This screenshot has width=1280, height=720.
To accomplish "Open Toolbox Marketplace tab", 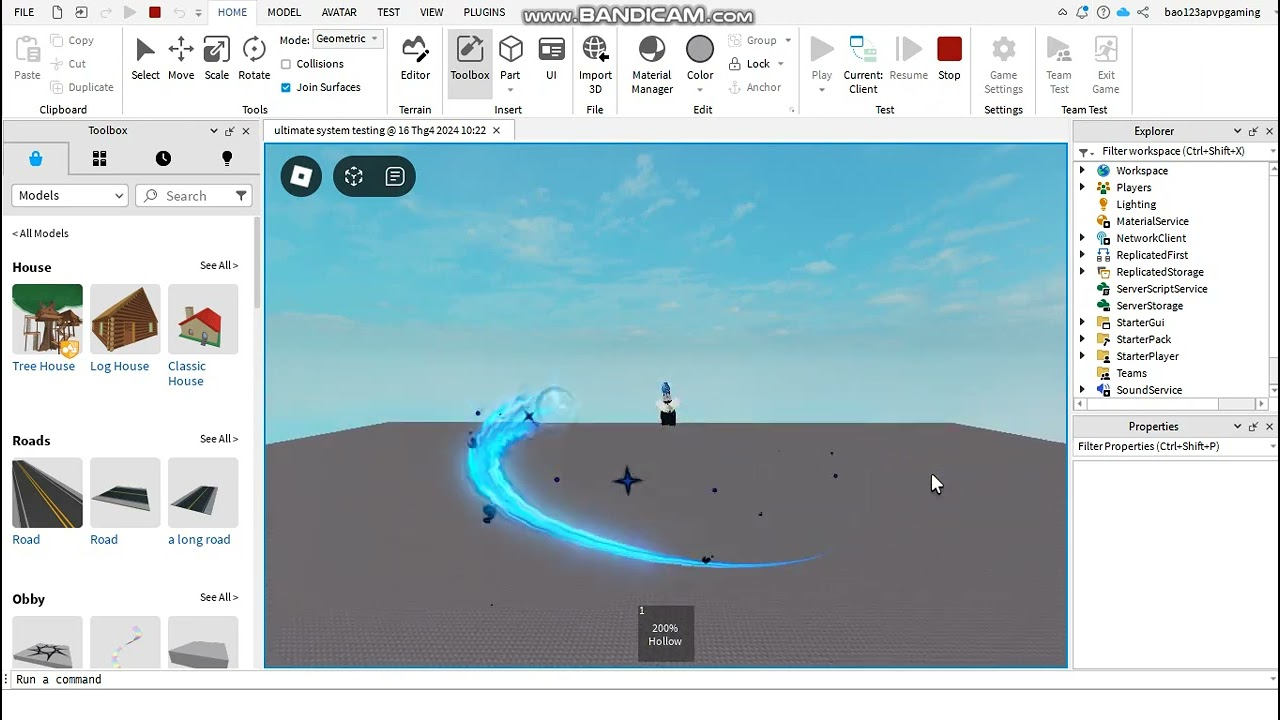I will (x=36, y=158).
